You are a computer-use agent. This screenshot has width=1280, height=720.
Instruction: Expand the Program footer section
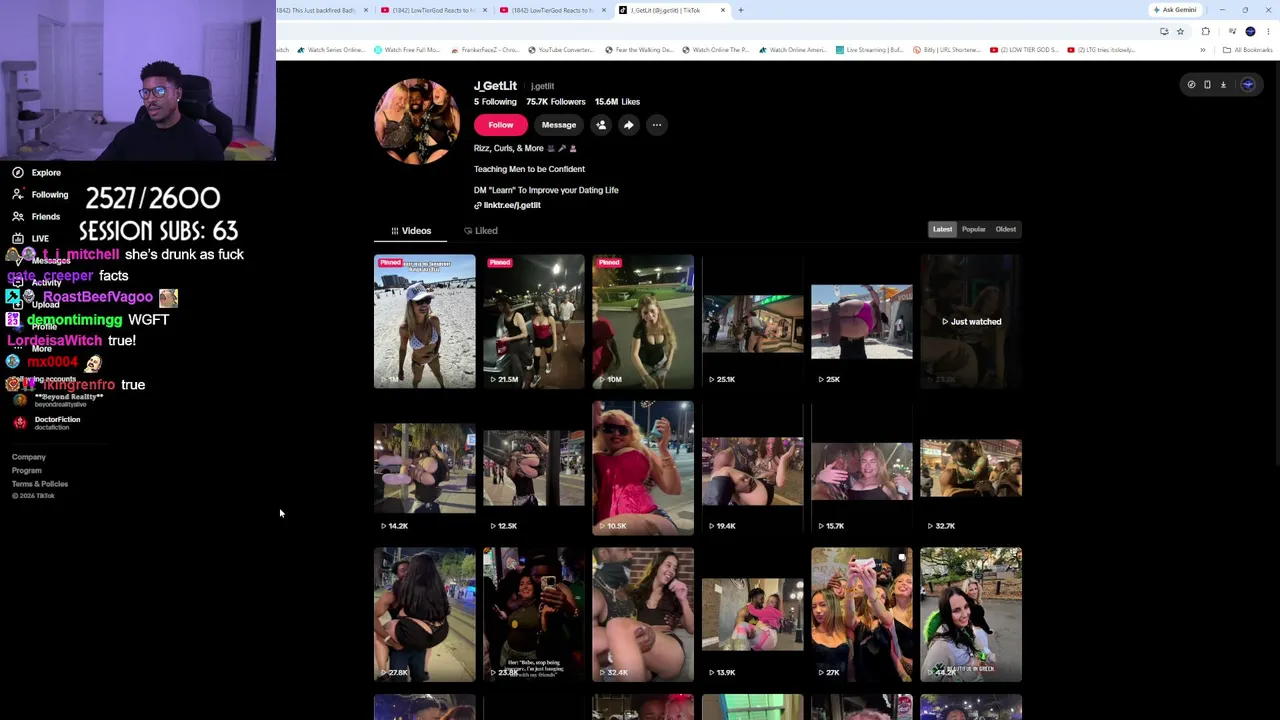coord(27,471)
